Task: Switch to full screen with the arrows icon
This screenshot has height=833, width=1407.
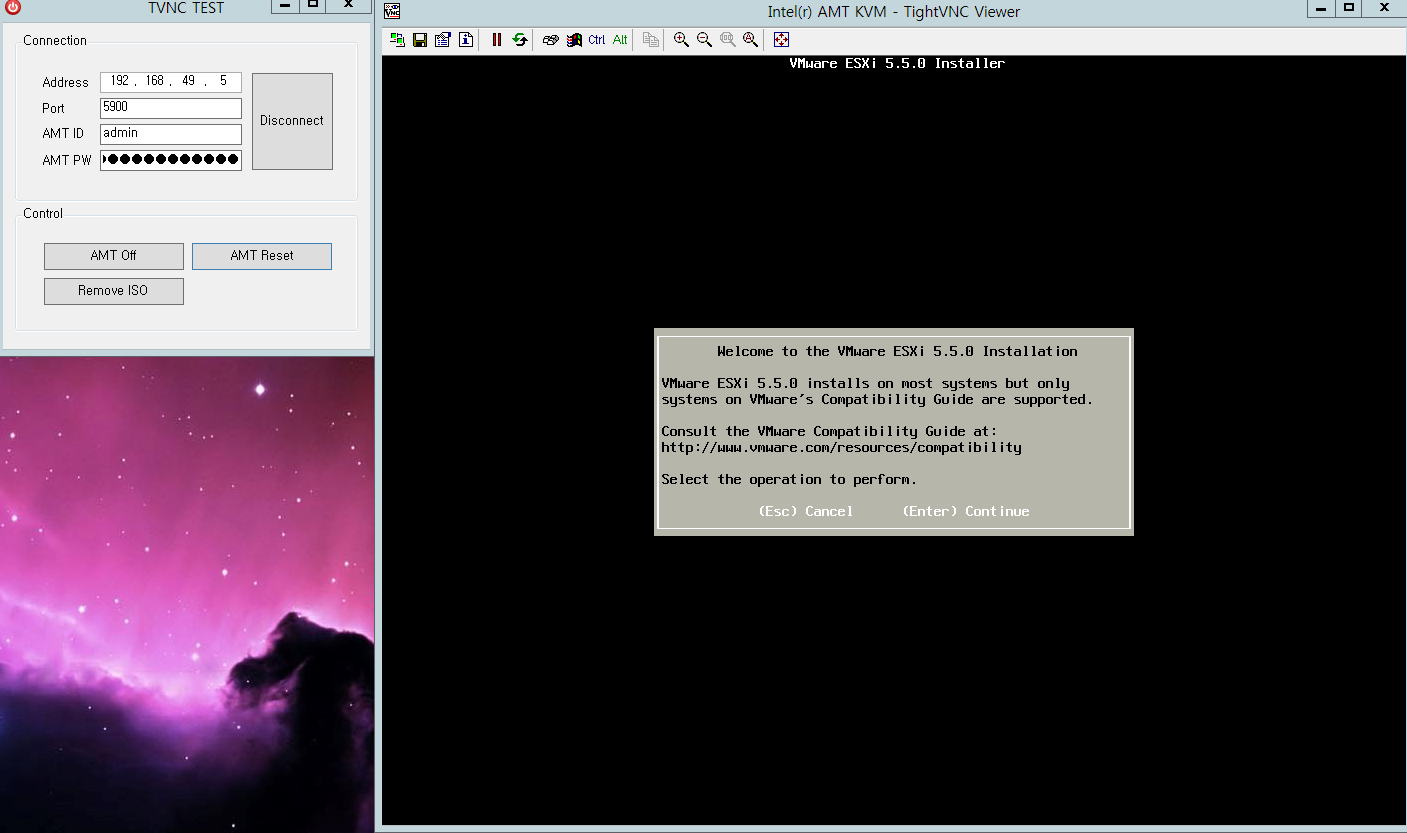Action: click(x=781, y=40)
